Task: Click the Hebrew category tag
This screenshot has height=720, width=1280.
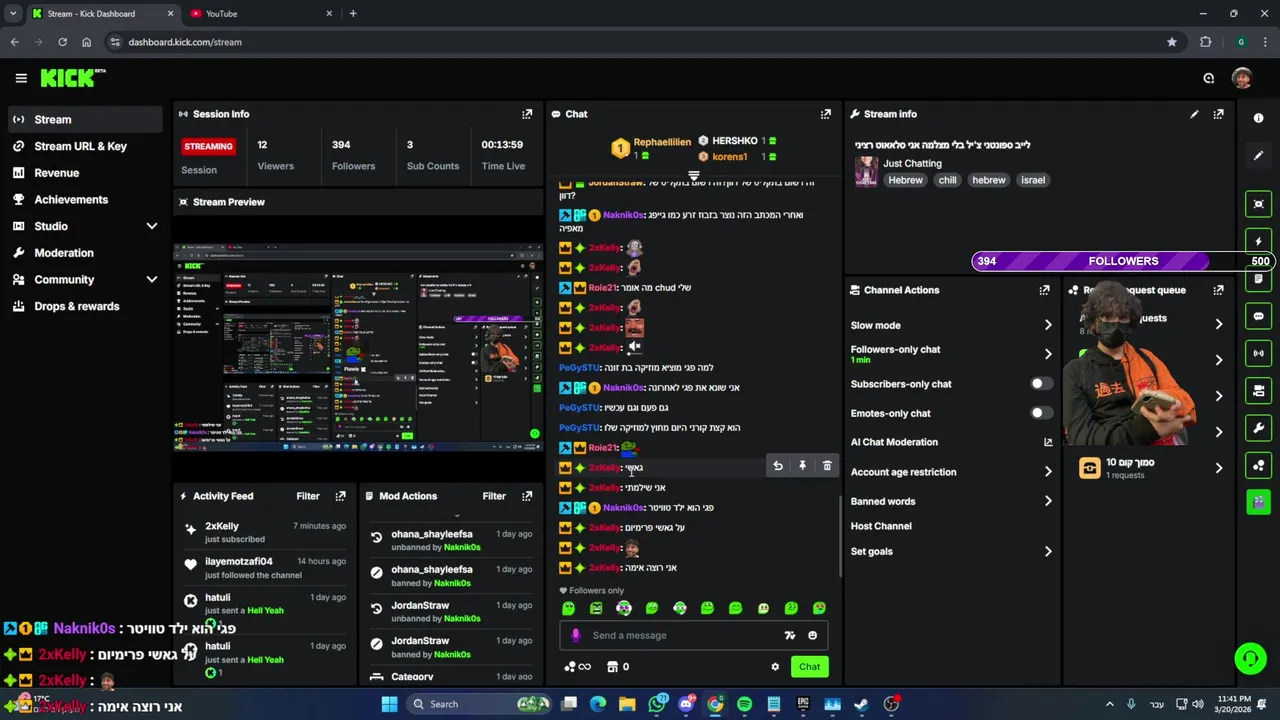Action: point(906,180)
